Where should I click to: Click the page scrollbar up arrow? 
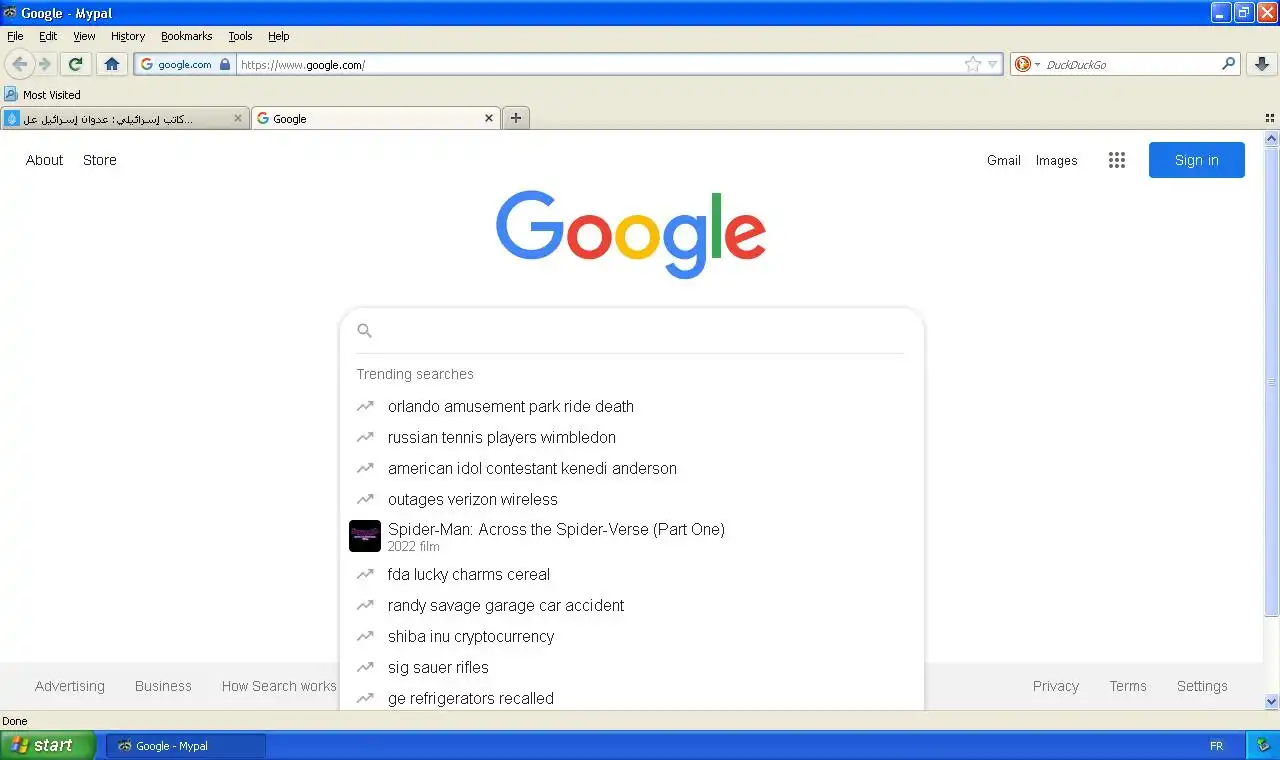pos(1272,139)
